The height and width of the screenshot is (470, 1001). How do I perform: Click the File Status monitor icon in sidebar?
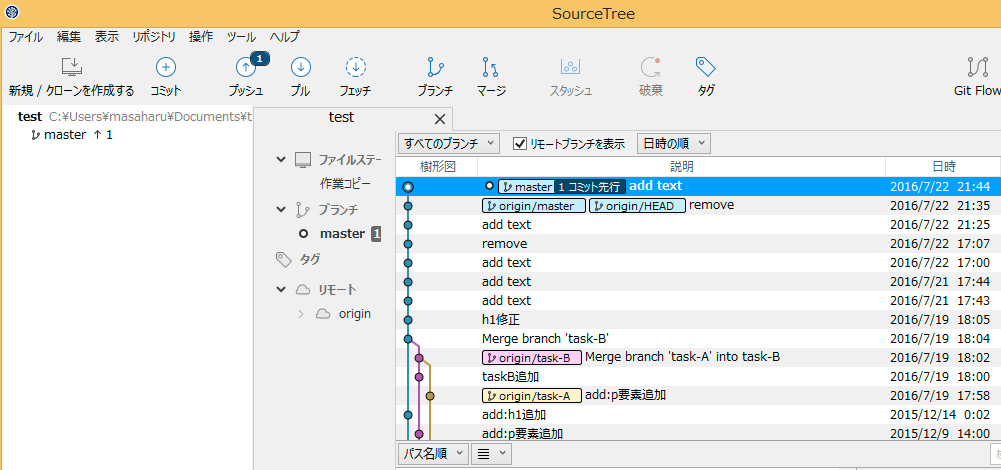303,160
